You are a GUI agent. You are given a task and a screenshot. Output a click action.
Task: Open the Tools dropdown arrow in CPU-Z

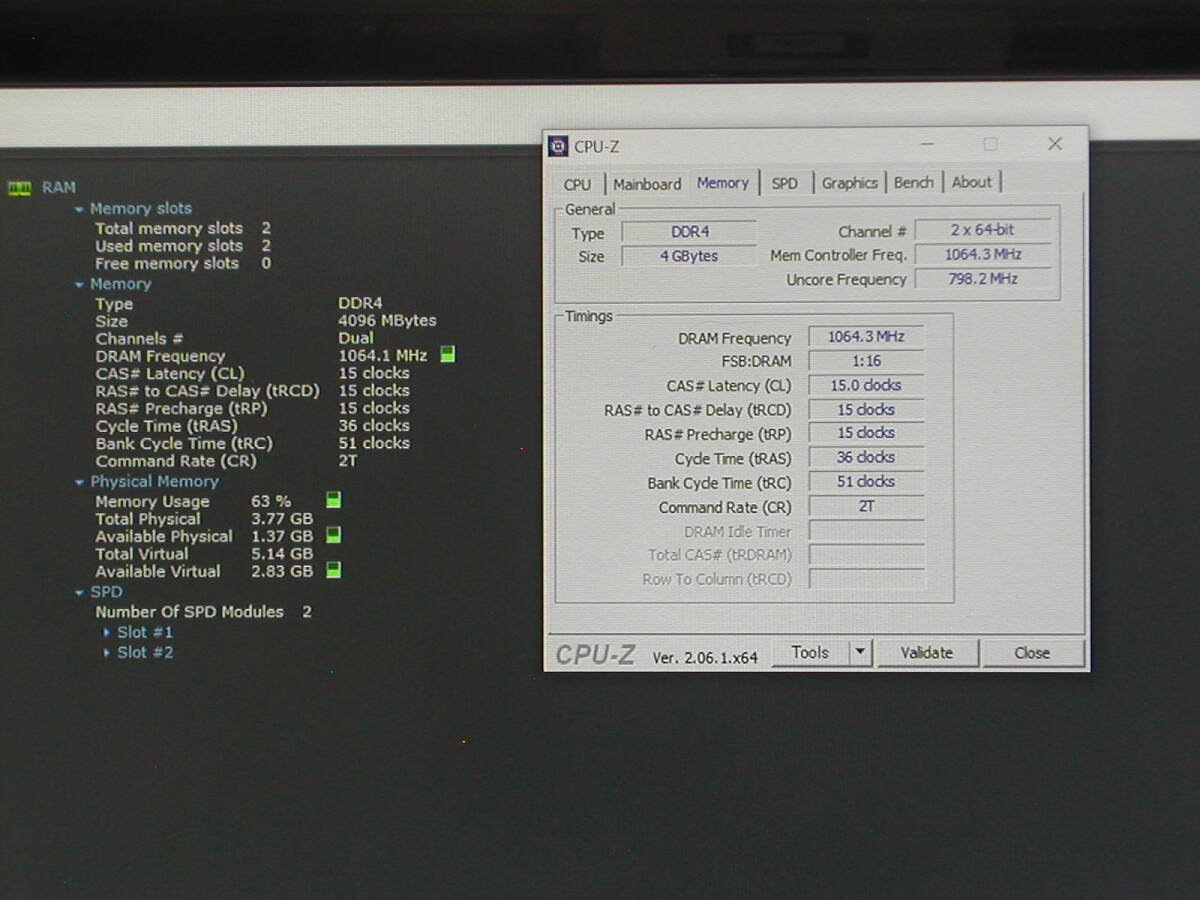tap(860, 653)
